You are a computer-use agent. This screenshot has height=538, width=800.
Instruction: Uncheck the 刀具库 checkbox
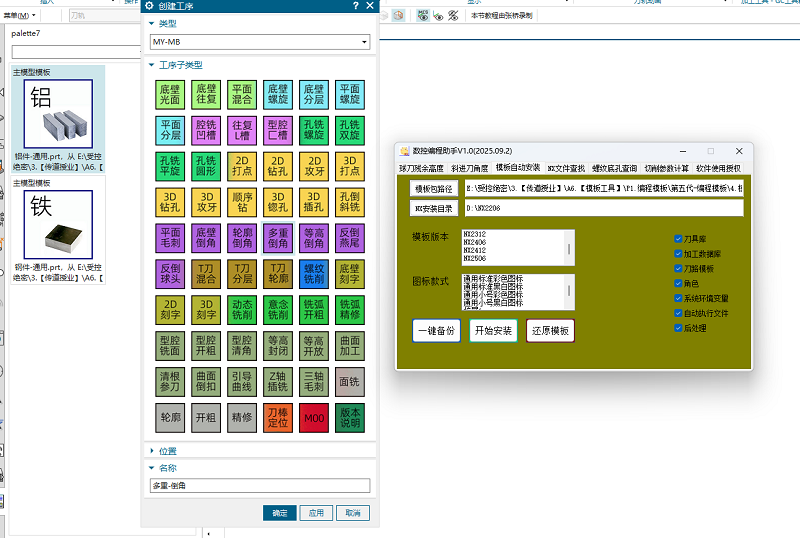678,239
